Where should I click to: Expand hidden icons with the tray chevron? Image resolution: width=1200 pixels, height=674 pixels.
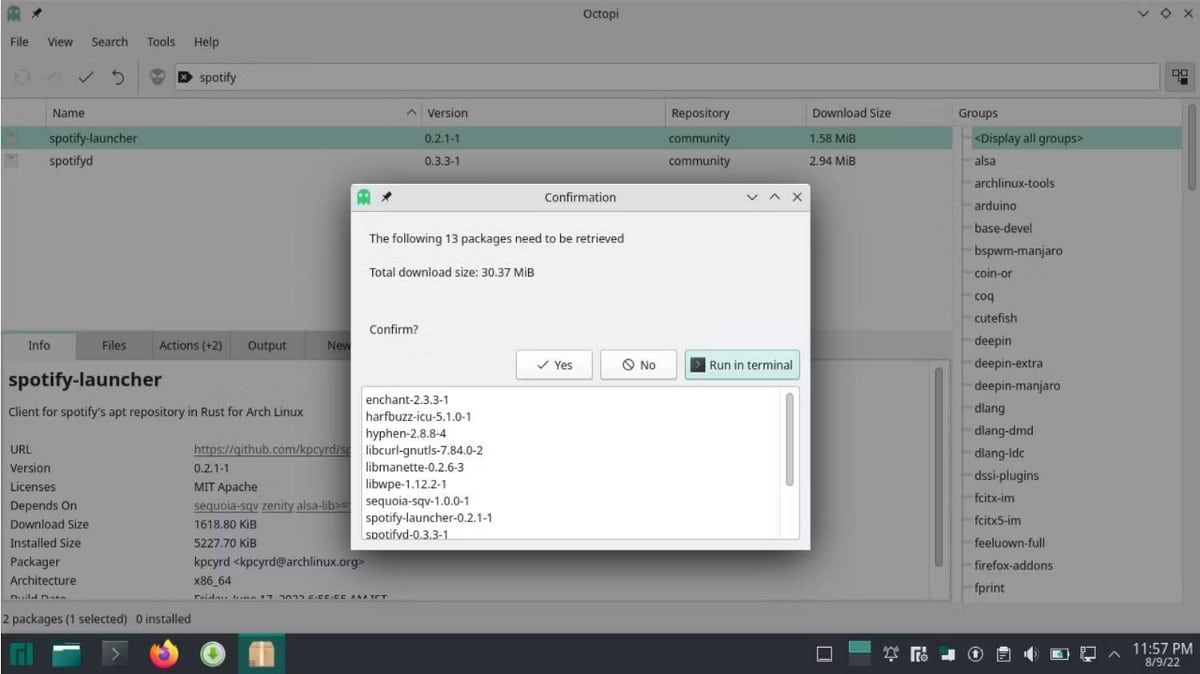click(x=1113, y=654)
